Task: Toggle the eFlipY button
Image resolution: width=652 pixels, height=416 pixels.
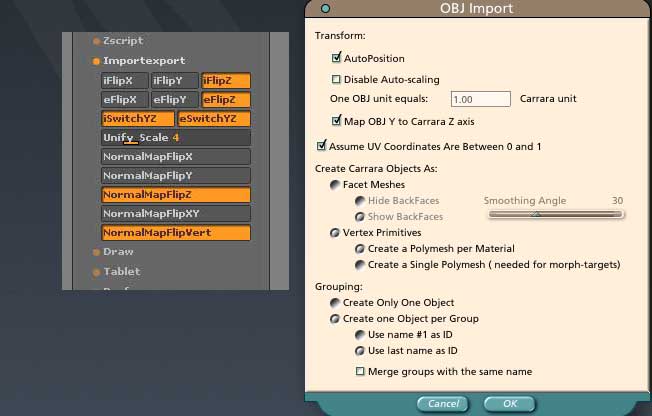Action: pos(174,100)
